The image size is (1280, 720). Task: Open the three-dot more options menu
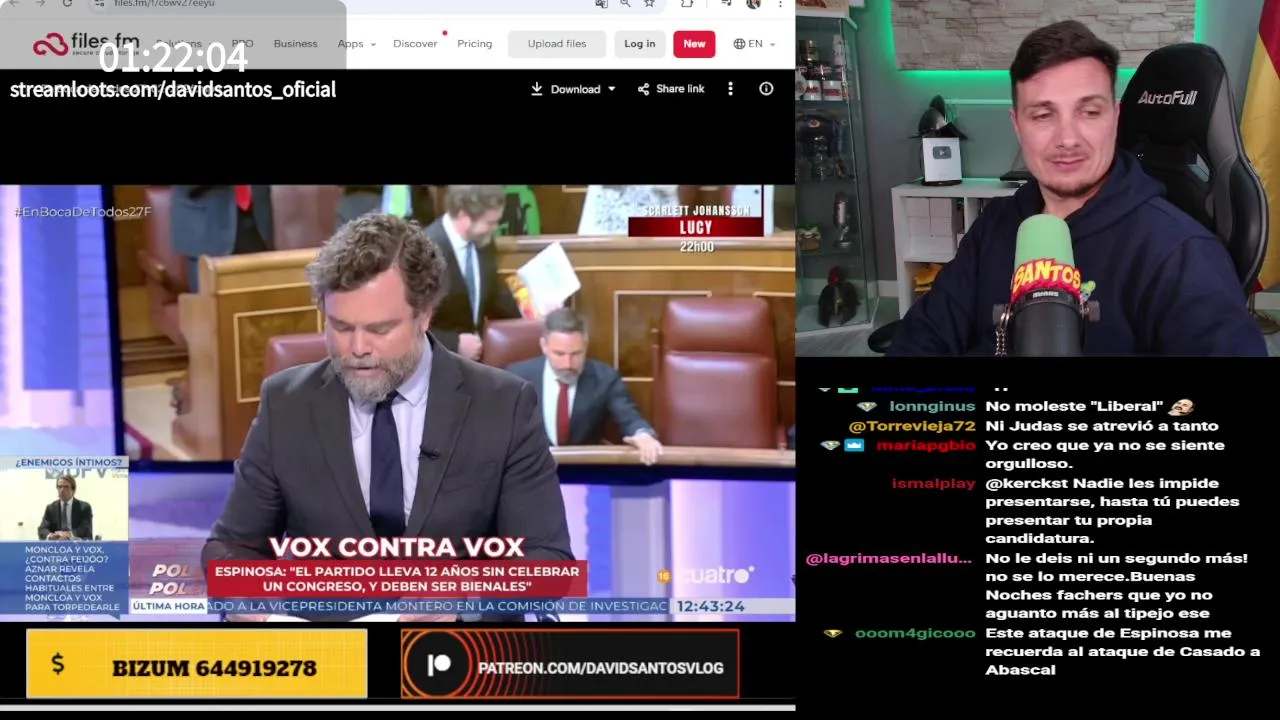tap(730, 89)
